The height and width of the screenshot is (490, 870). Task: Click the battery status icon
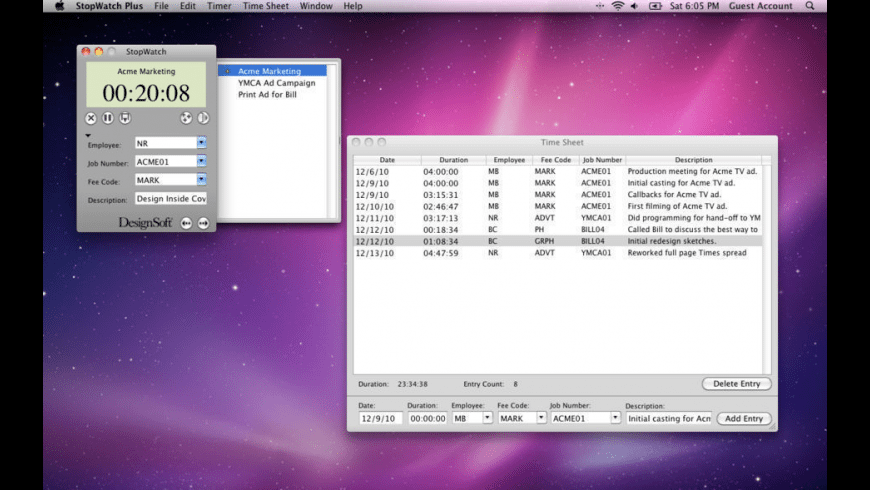click(x=655, y=6)
